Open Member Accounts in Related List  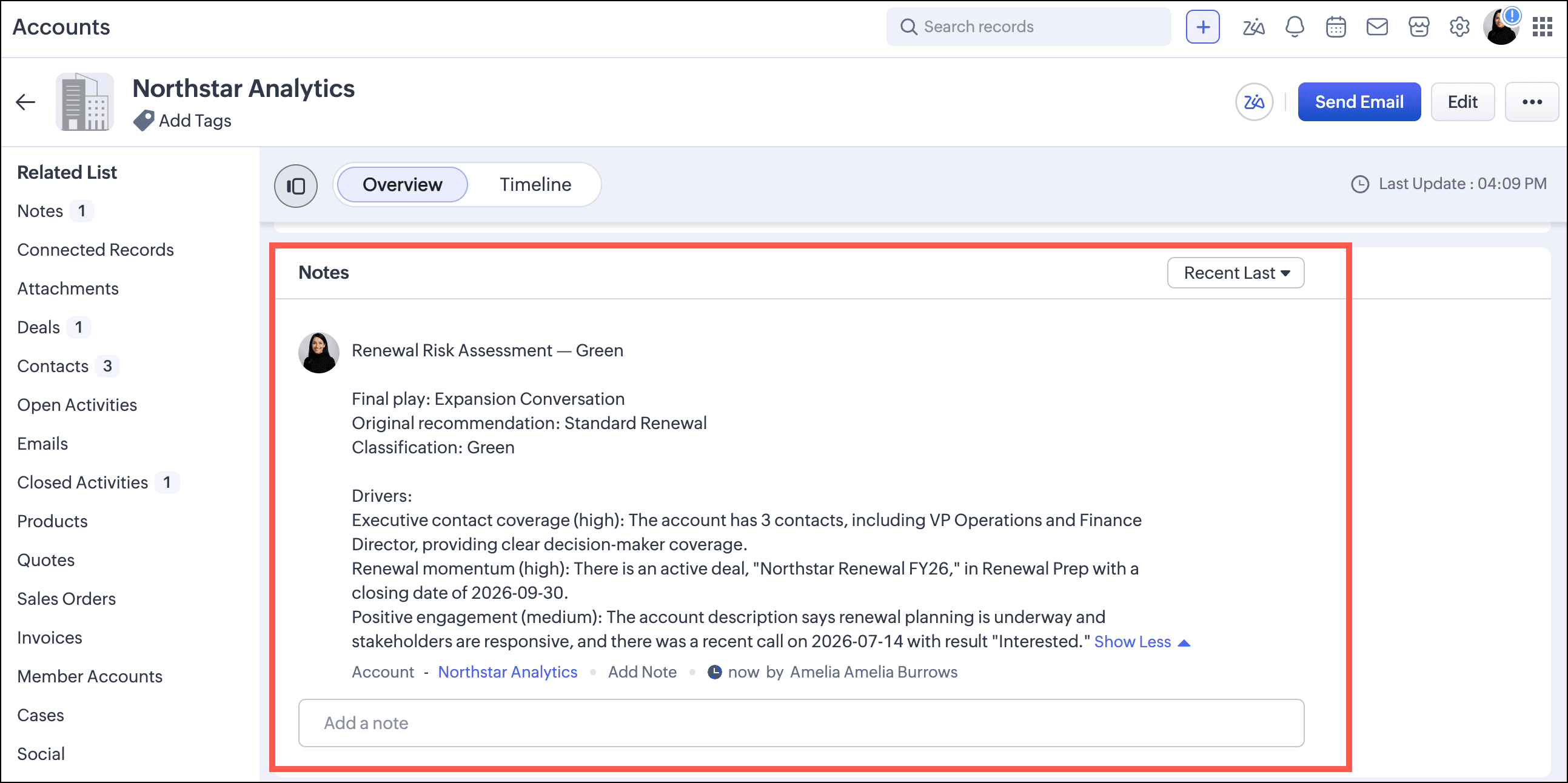[x=90, y=676]
